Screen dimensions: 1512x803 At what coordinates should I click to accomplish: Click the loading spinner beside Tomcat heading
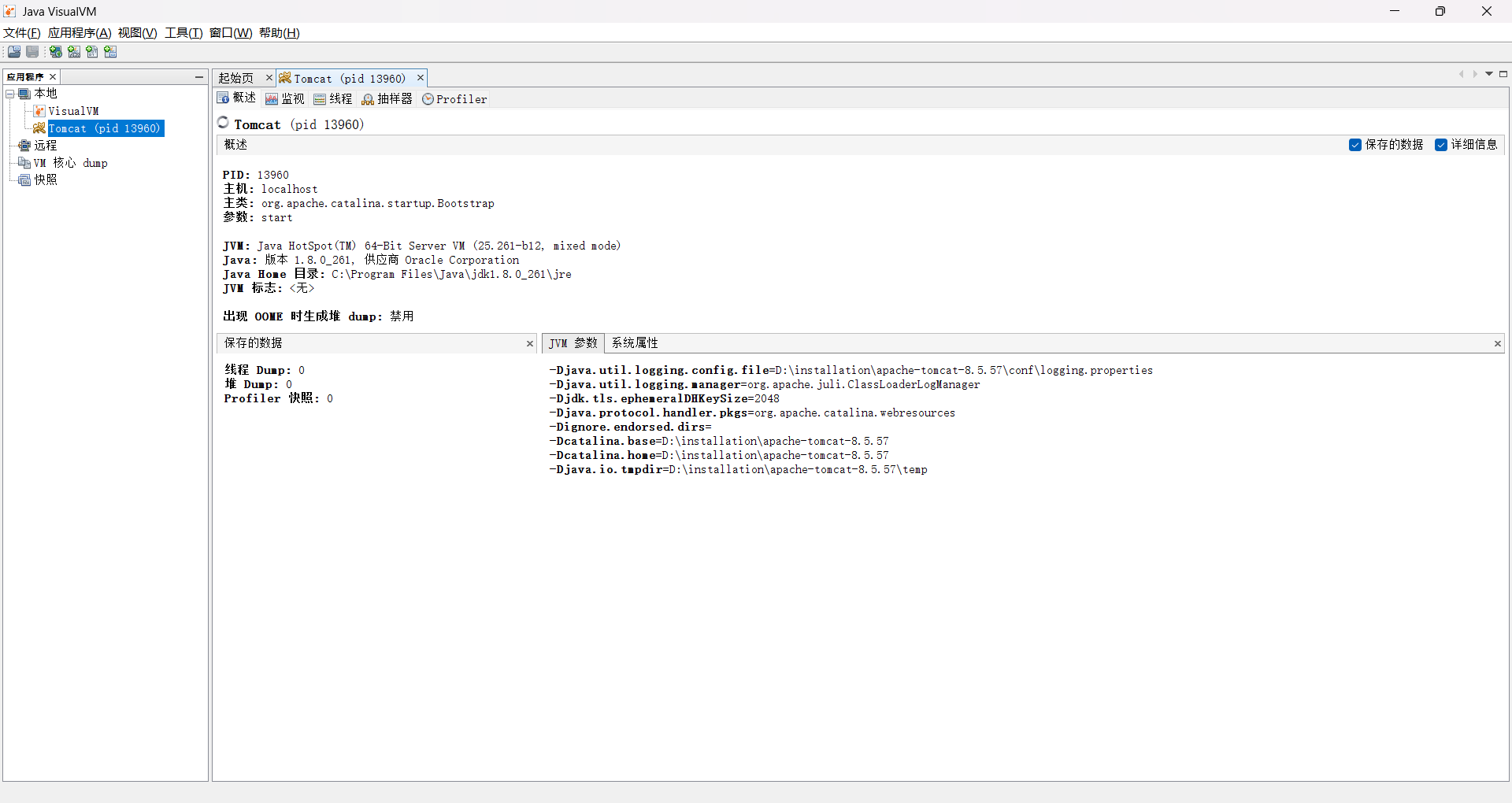(224, 123)
